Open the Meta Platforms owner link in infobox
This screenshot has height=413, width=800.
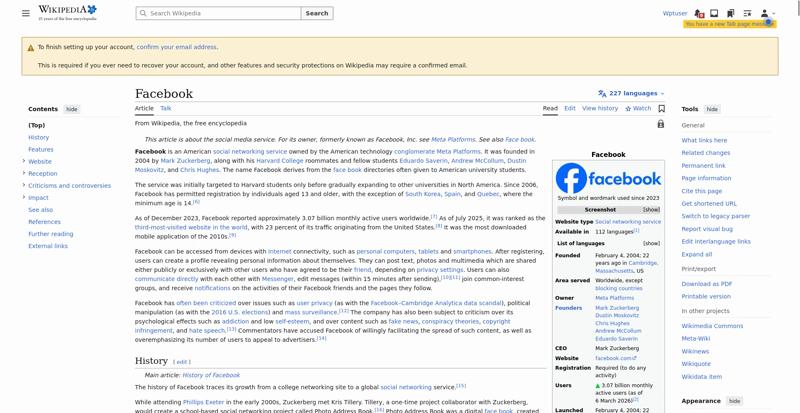click(x=614, y=298)
